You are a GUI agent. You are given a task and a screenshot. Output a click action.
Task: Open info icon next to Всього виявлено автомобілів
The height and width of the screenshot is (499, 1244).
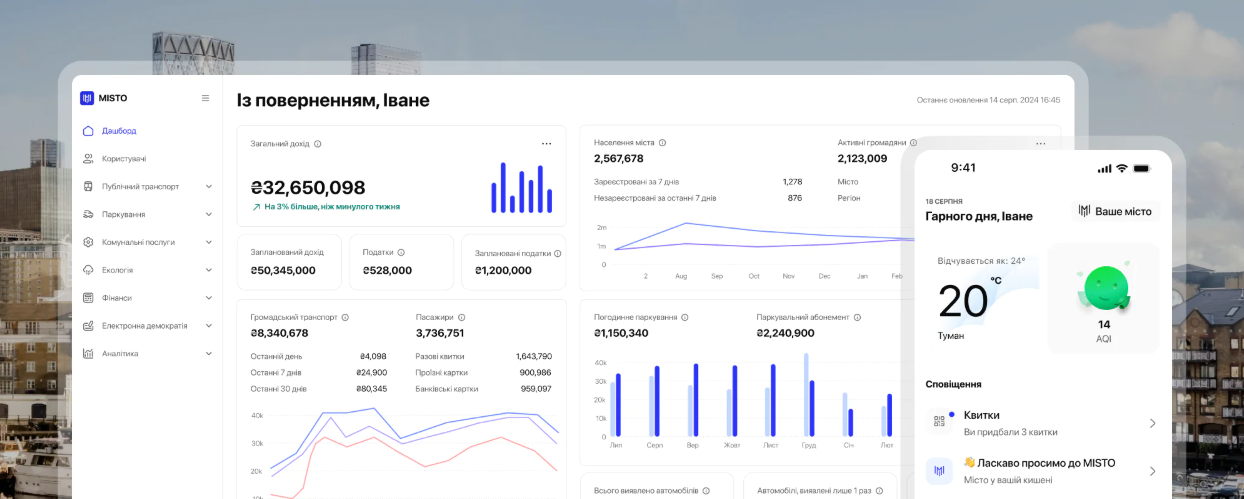point(706,491)
